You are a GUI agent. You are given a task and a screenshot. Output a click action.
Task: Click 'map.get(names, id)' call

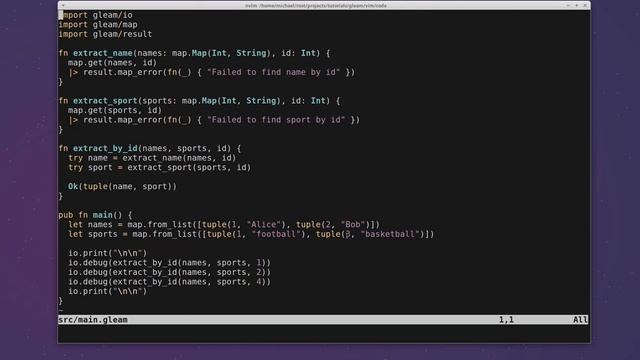click(x=112, y=62)
